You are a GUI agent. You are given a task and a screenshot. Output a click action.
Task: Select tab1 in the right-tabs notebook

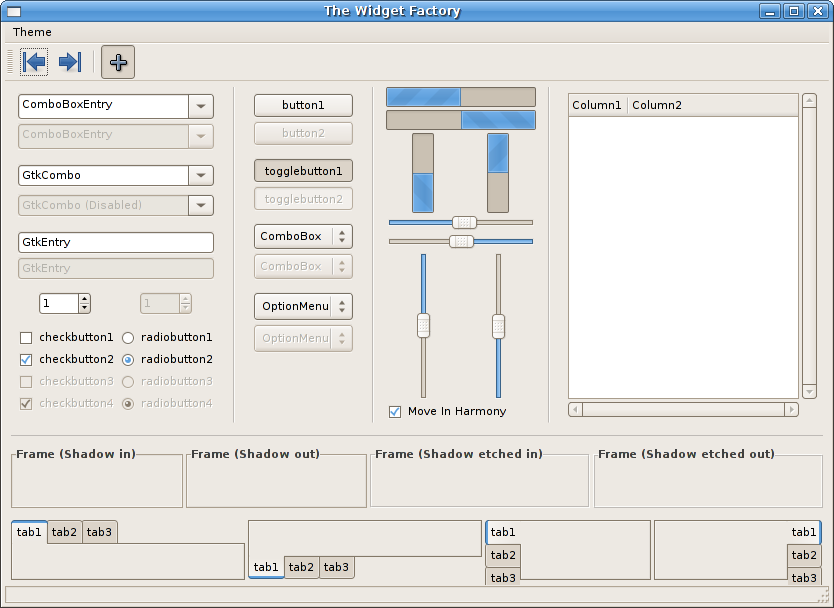[804, 532]
